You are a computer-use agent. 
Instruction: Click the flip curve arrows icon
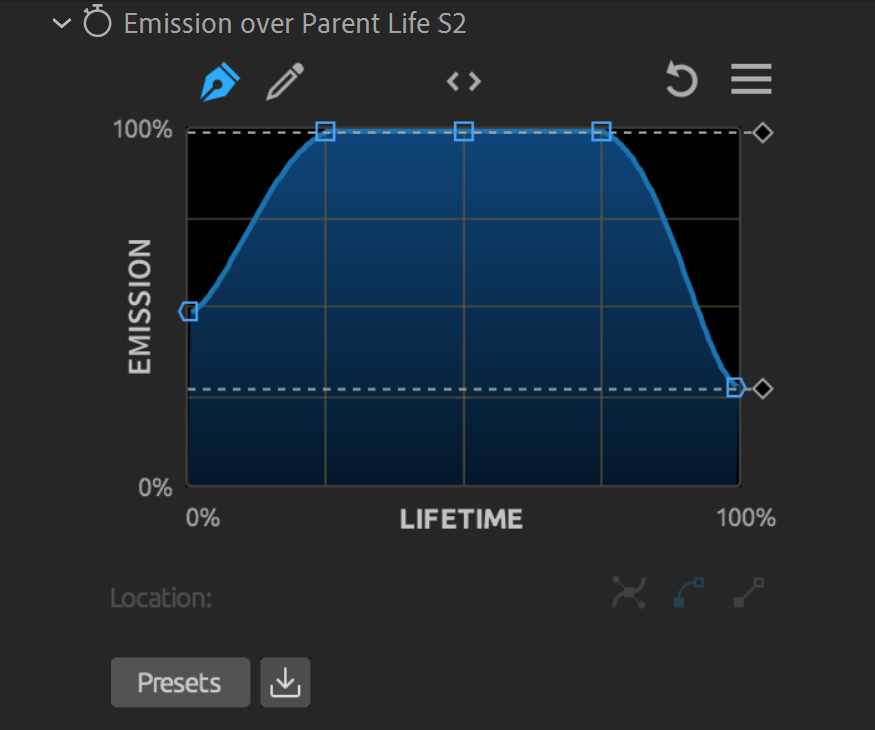464,81
